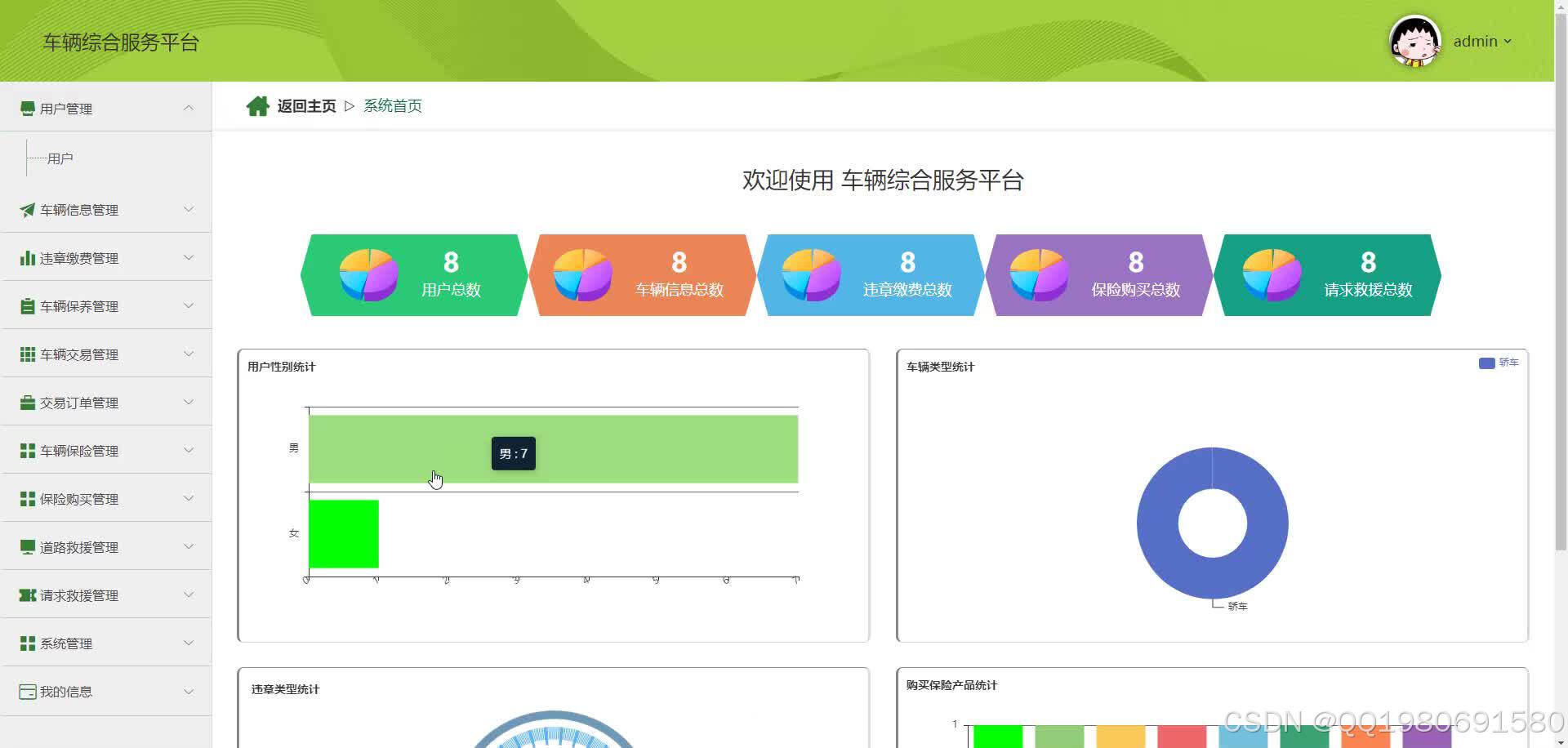Click the 交易订单管理 printer icon
The width and height of the screenshot is (1568, 748).
pyautogui.click(x=27, y=402)
